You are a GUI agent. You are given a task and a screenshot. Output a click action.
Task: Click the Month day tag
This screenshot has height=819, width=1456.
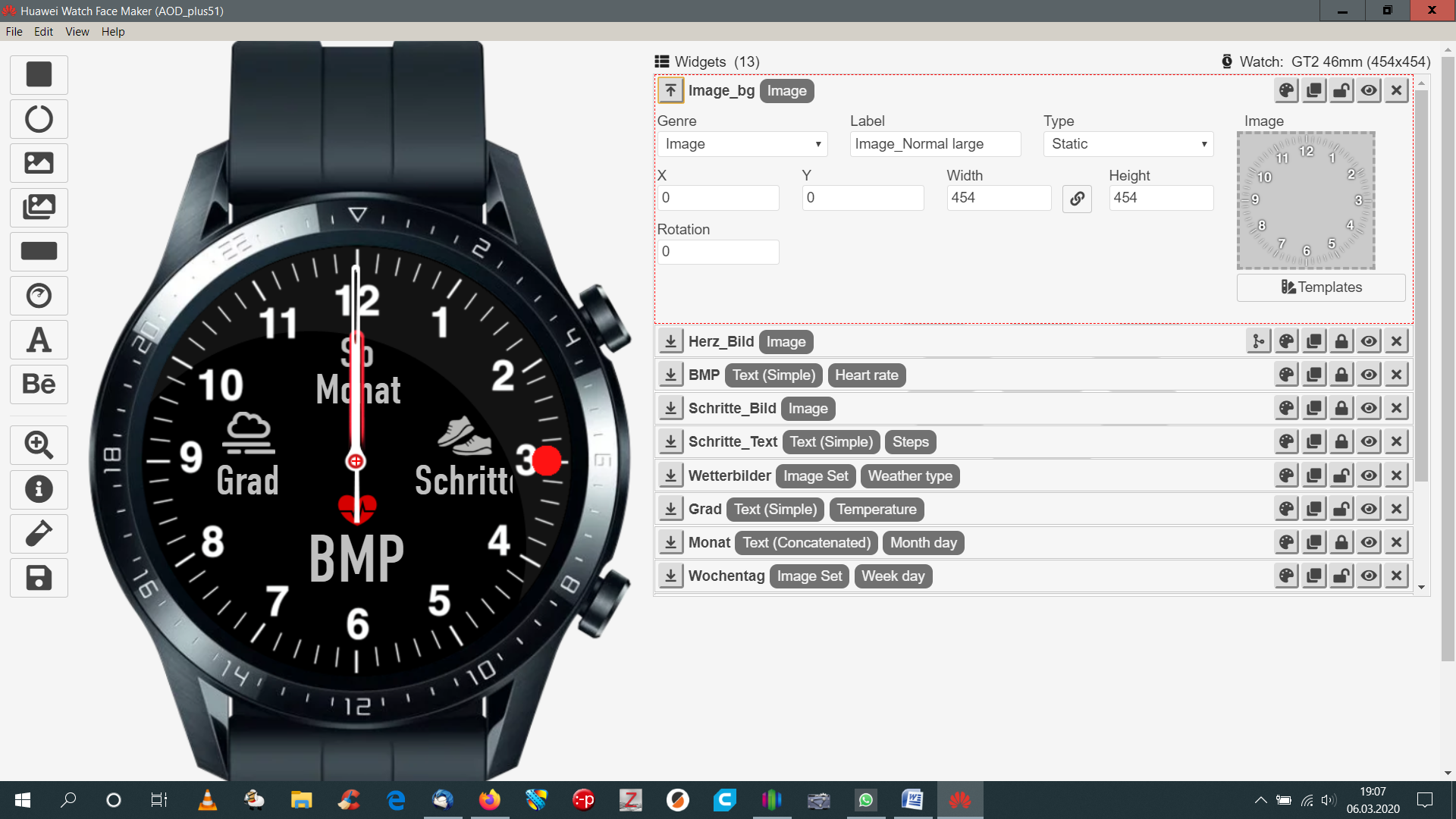point(924,543)
